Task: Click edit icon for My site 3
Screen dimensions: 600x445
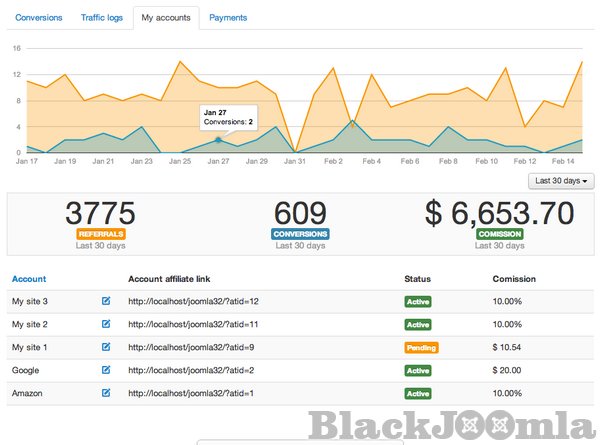Action: point(106,301)
